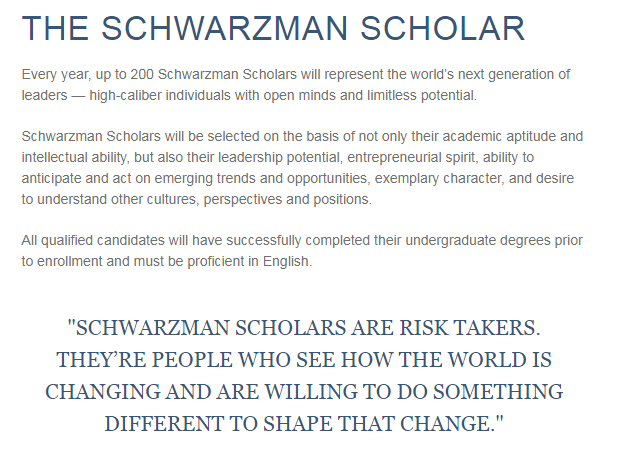Screen dimensions: 633x460
Task: Click the quote line "CHANGING AND ARE WILLING"
Action: coord(304,391)
